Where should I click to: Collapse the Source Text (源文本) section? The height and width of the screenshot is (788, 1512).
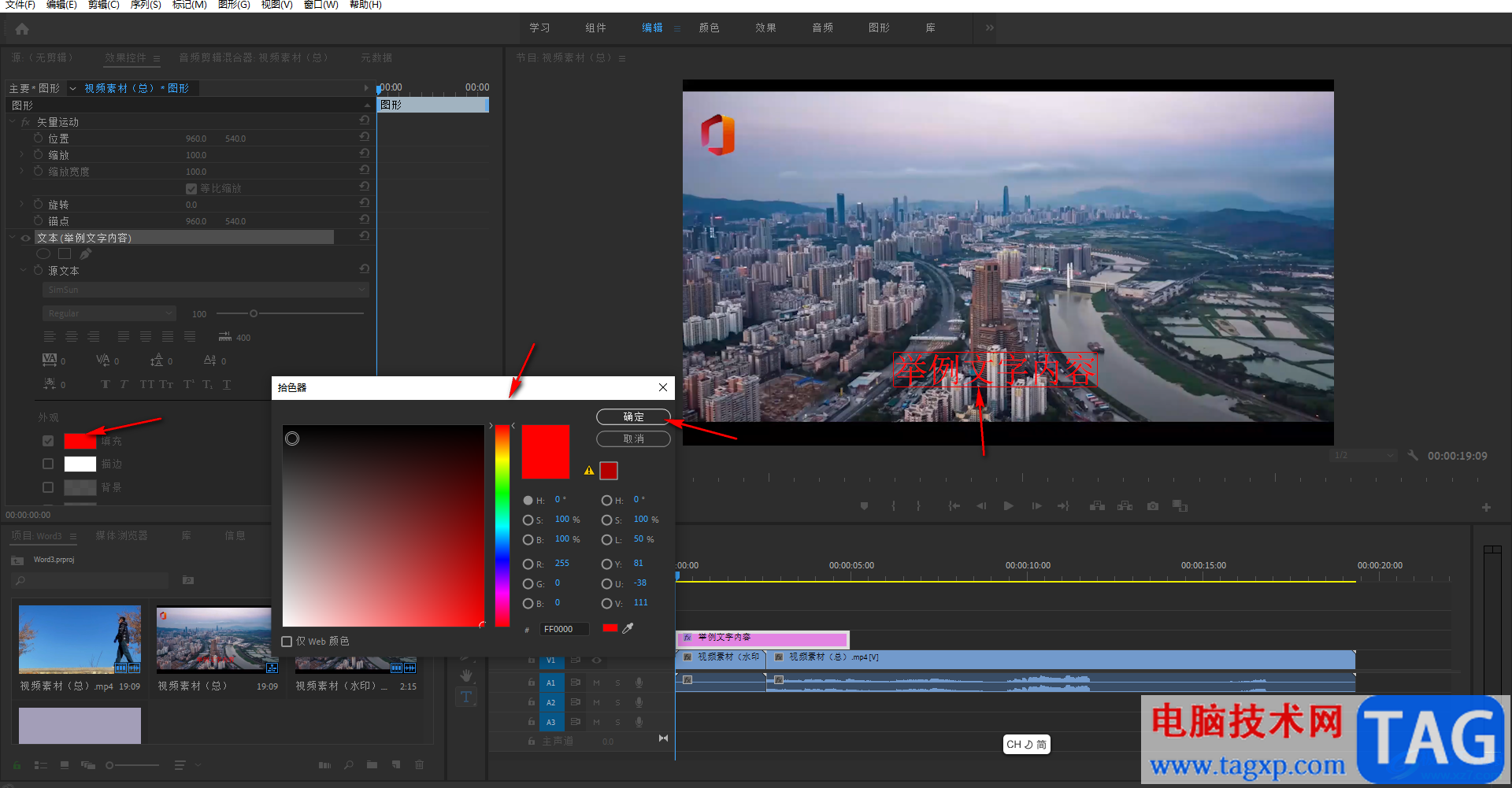point(23,270)
